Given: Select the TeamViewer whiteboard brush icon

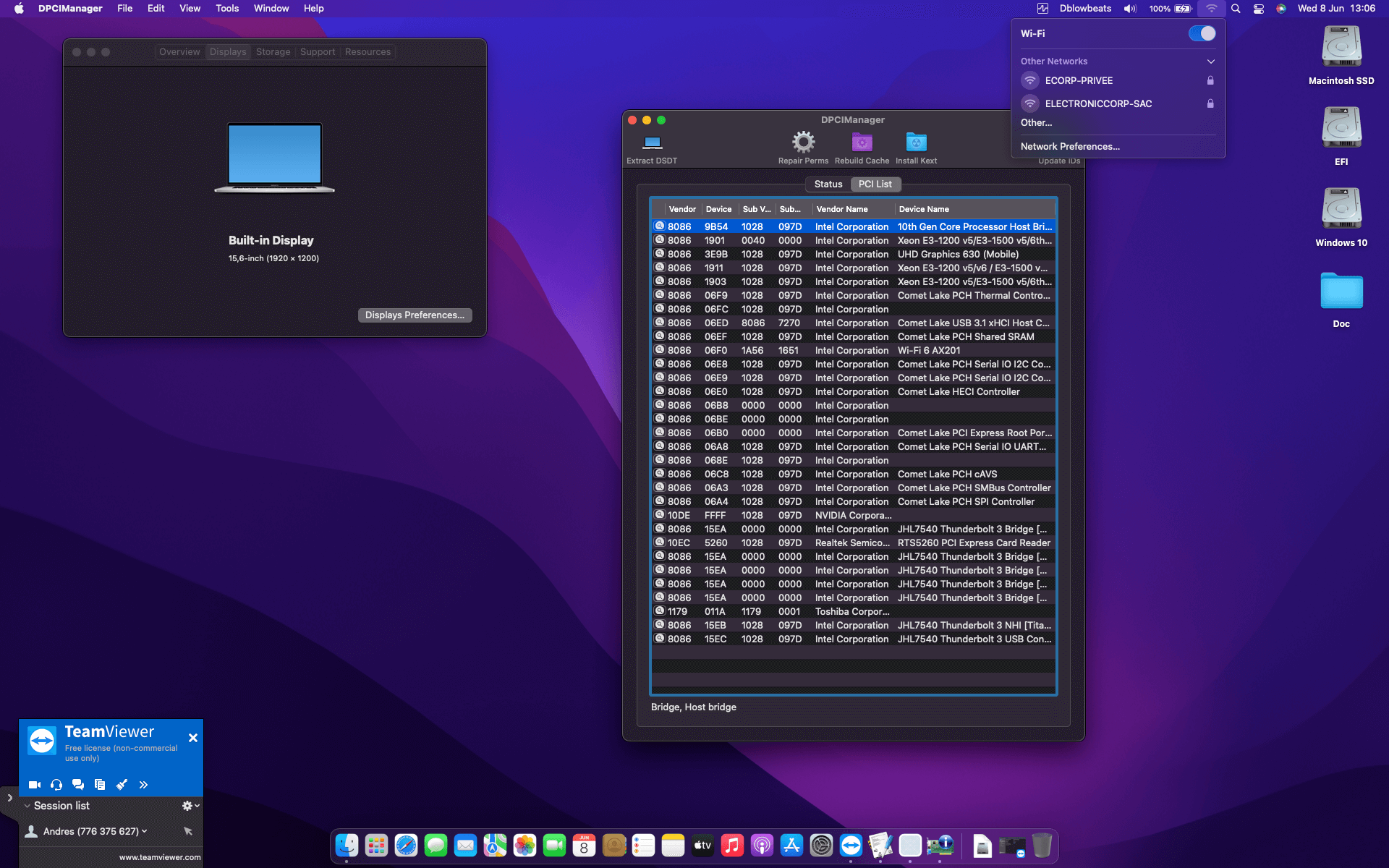Looking at the screenshot, I should (121, 784).
